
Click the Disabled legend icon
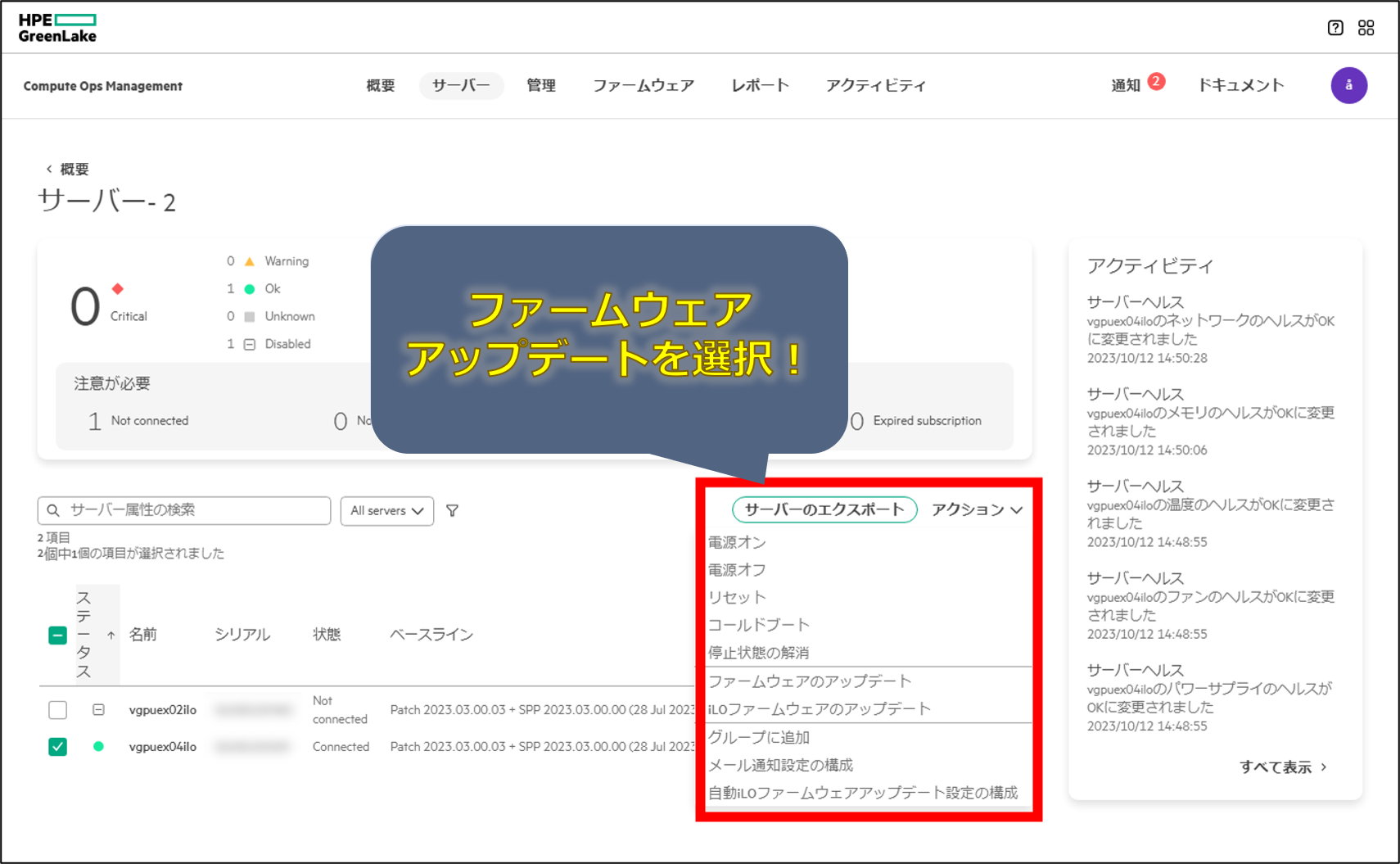(x=250, y=345)
